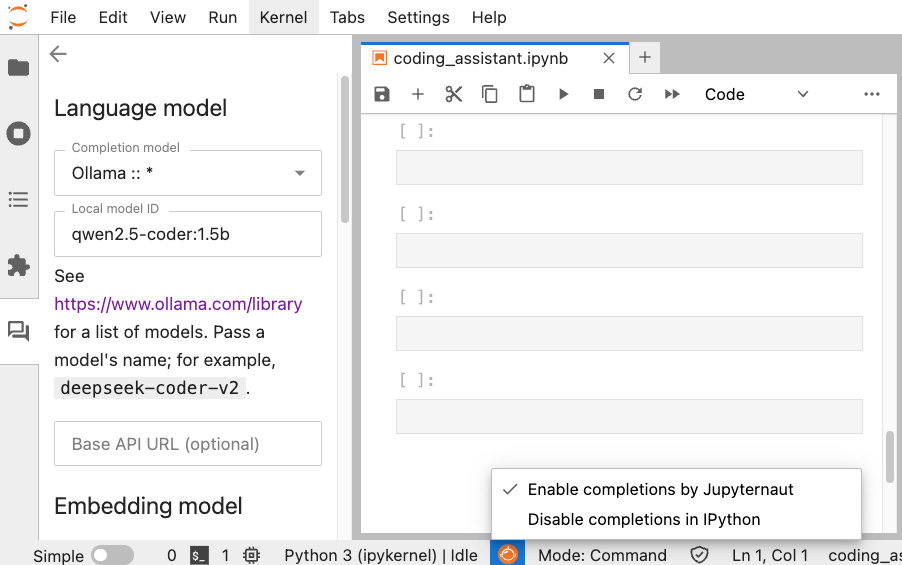Run the selected cell
Screen dimensions: 902x565
pyautogui.click(x=563, y=94)
